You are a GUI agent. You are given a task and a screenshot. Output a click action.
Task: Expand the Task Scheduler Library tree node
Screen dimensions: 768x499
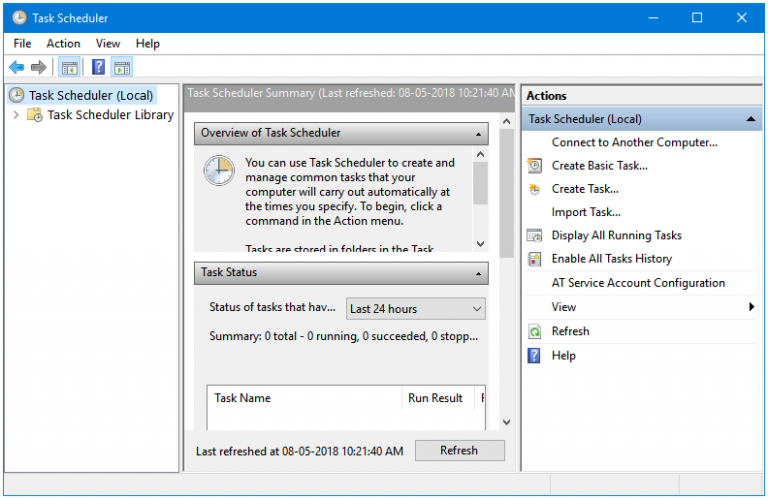pos(16,115)
